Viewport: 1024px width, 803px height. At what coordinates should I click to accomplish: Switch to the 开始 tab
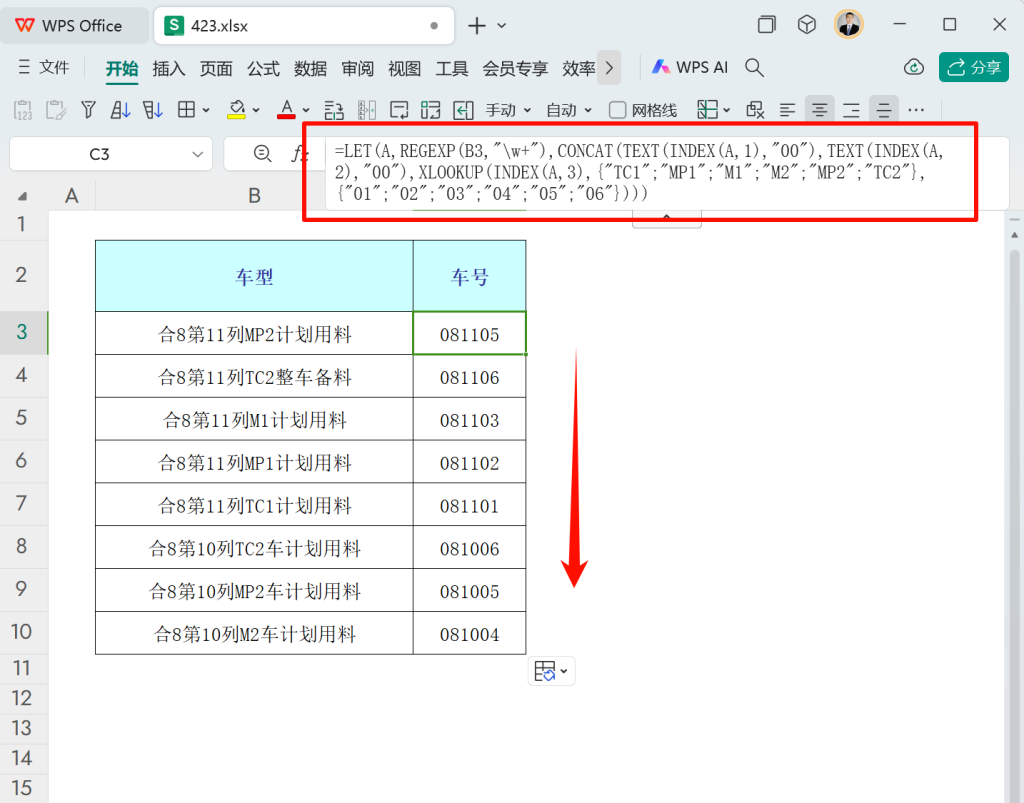tap(122, 68)
